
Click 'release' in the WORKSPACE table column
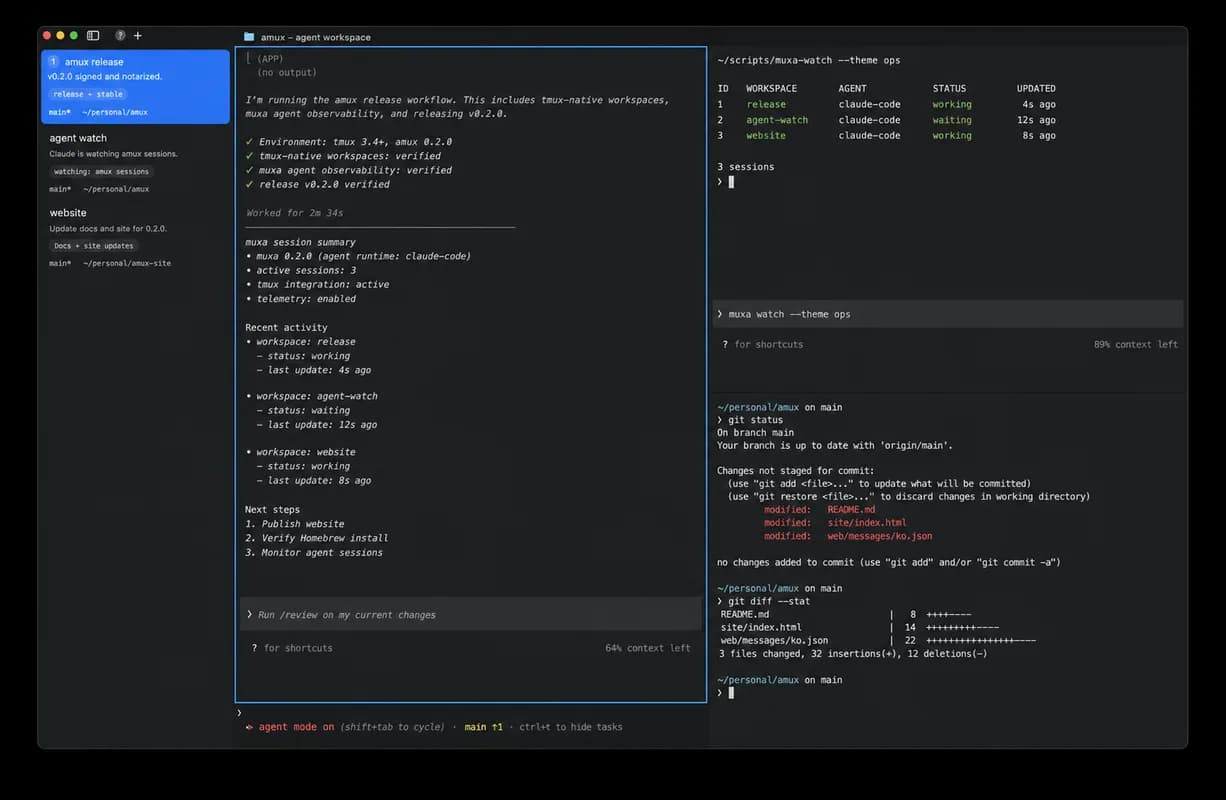click(x=766, y=104)
